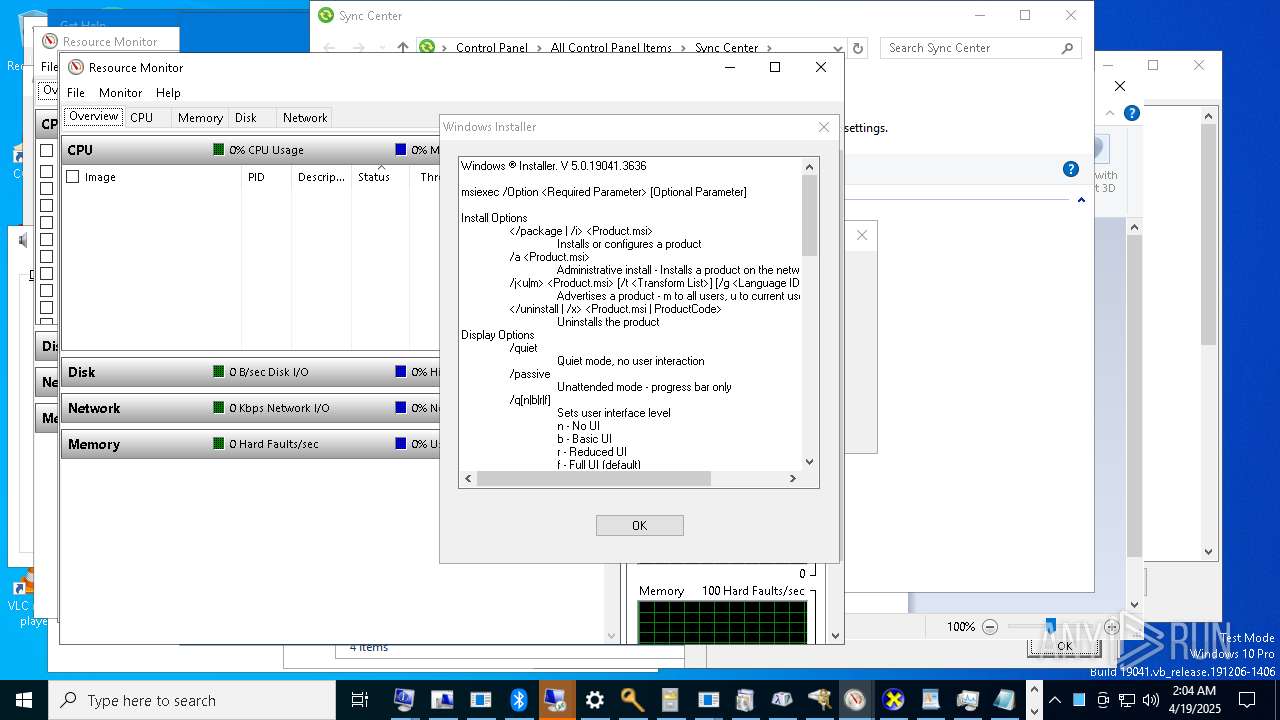Click the golden key icon in the taskbar
Image resolution: width=1280 pixels, height=720 pixels.
(x=632, y=700)
